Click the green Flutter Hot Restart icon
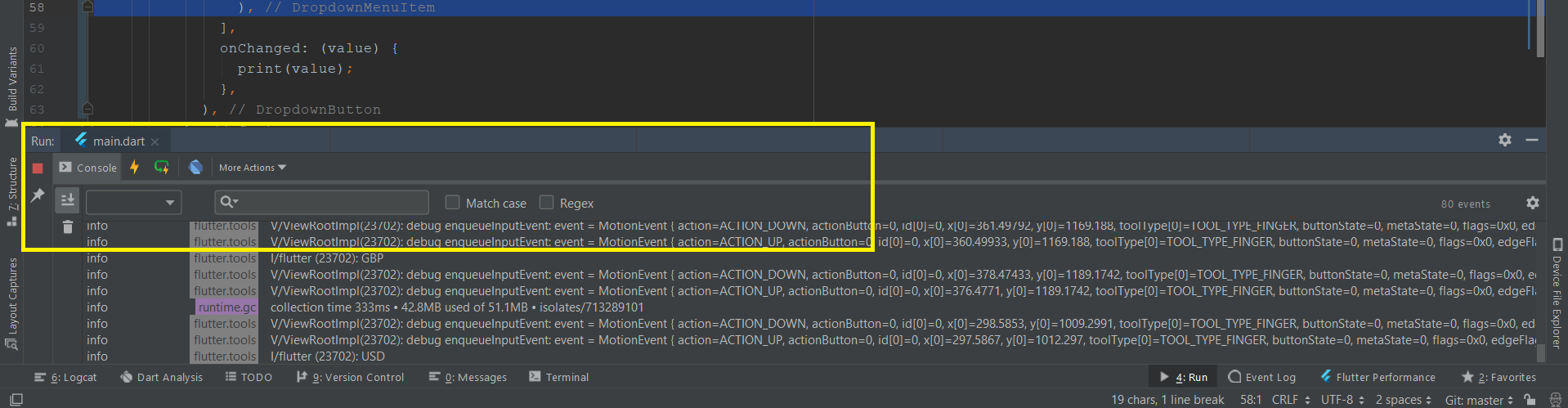Screen dimensions: 1568x408 click(161, 167)
